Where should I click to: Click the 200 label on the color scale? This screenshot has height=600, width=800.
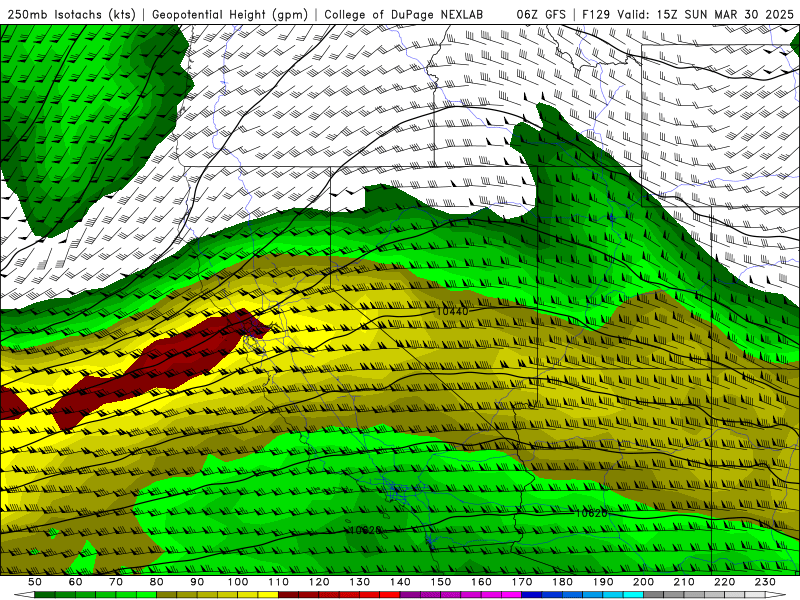coord(644,582)
